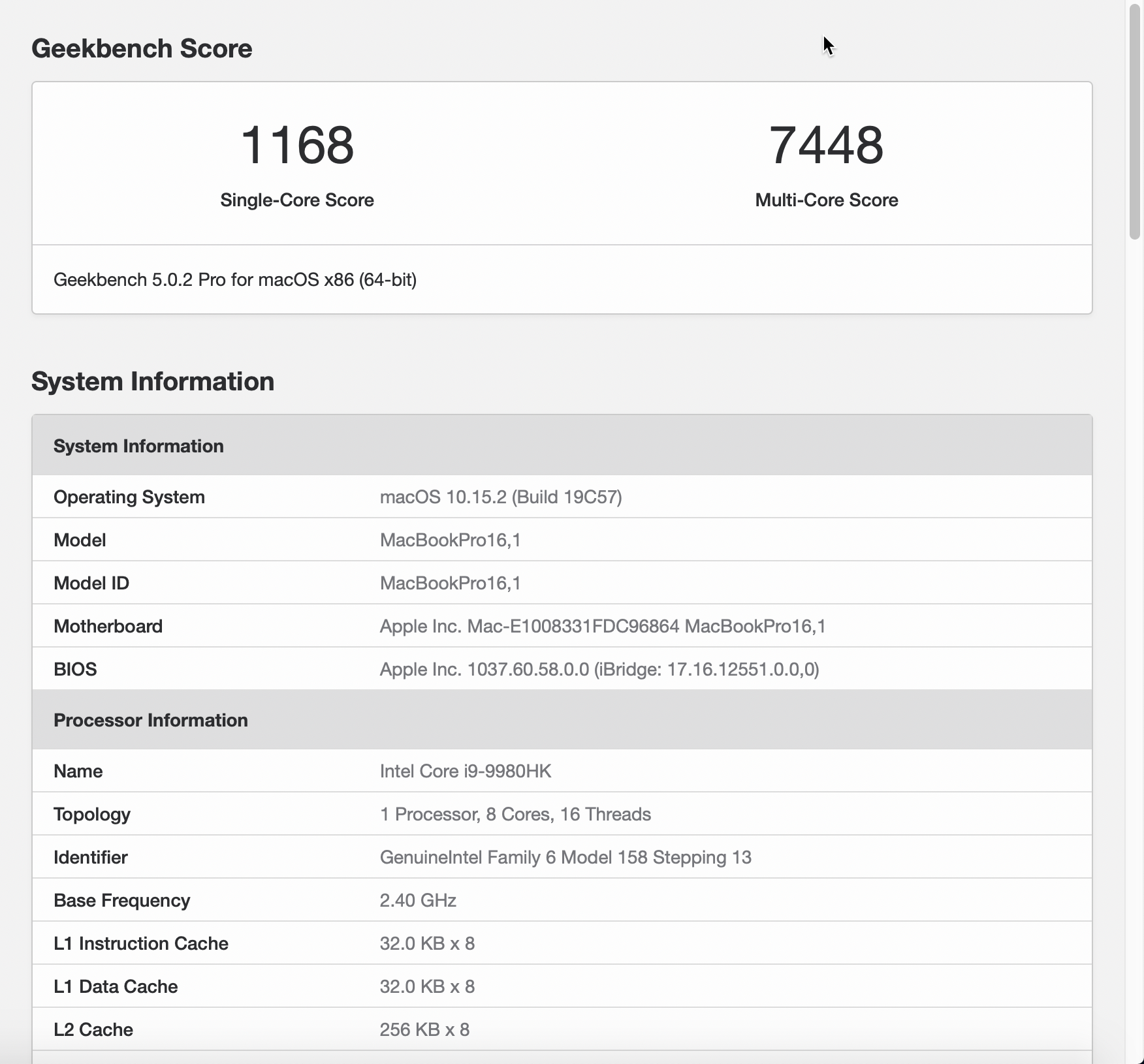
Task: Click the "Model ID" row label
Action: [91, 584]
